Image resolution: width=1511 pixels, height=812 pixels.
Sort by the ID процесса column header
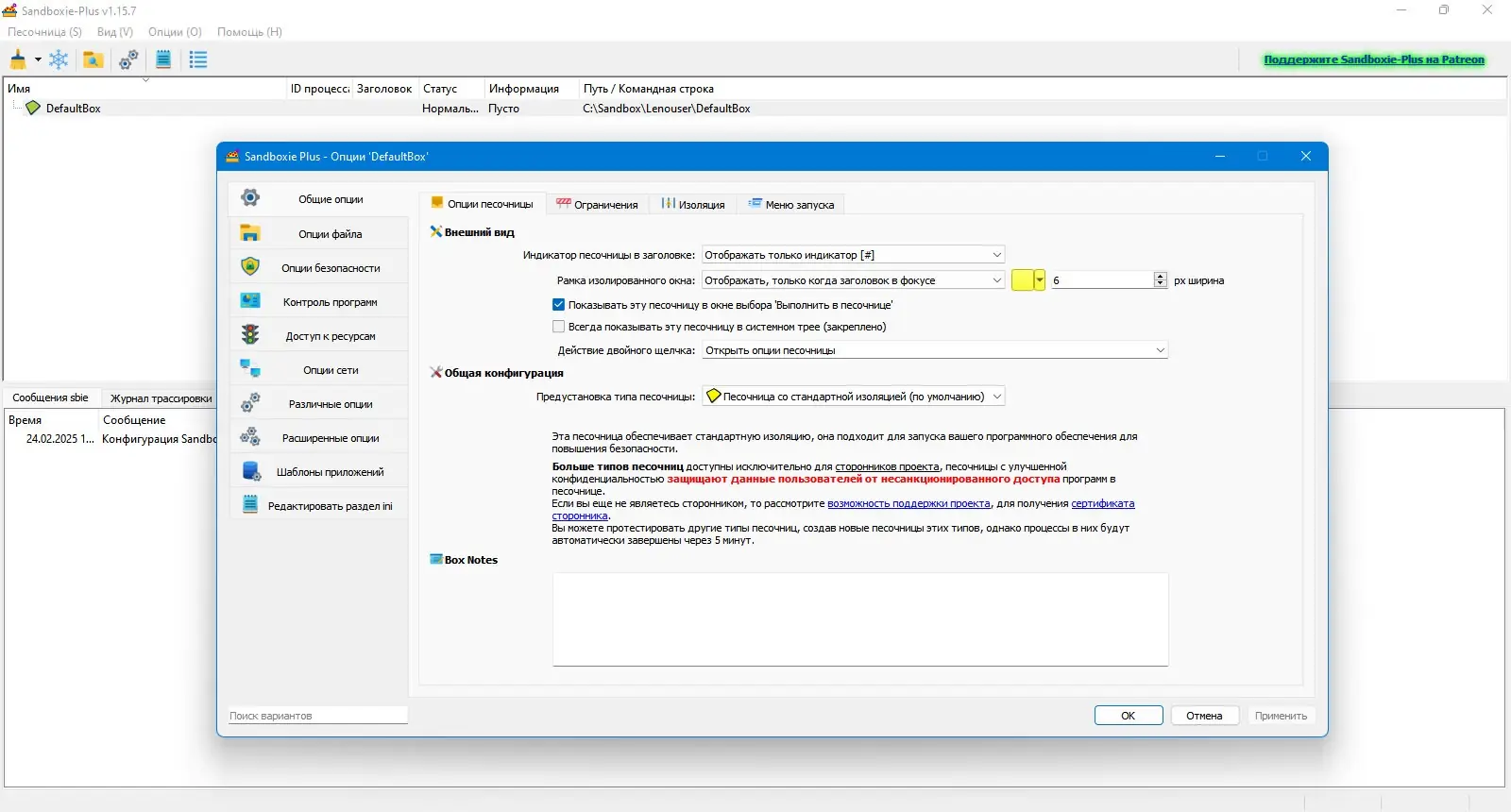click(x=319, y=89)
